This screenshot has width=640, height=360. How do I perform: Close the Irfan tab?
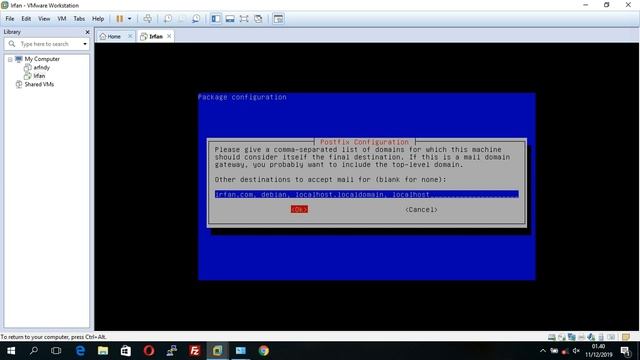tap(169, 36)
